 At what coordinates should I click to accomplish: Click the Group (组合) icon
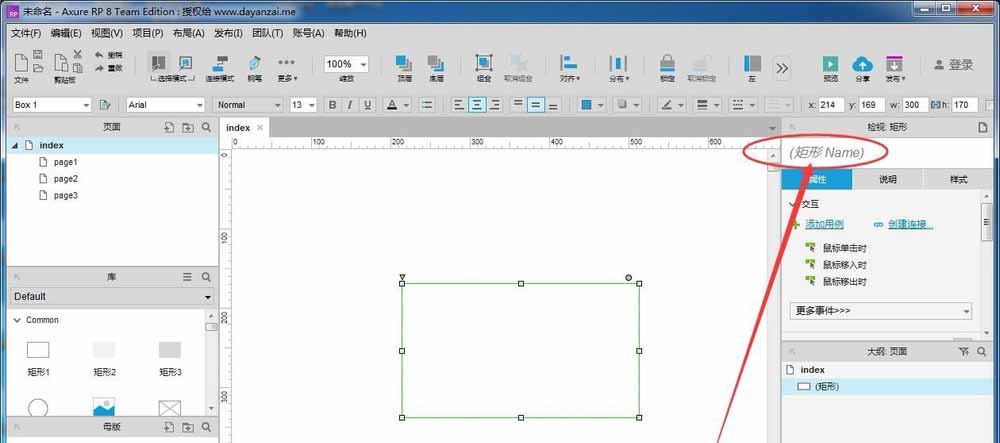tap(483, 64)
